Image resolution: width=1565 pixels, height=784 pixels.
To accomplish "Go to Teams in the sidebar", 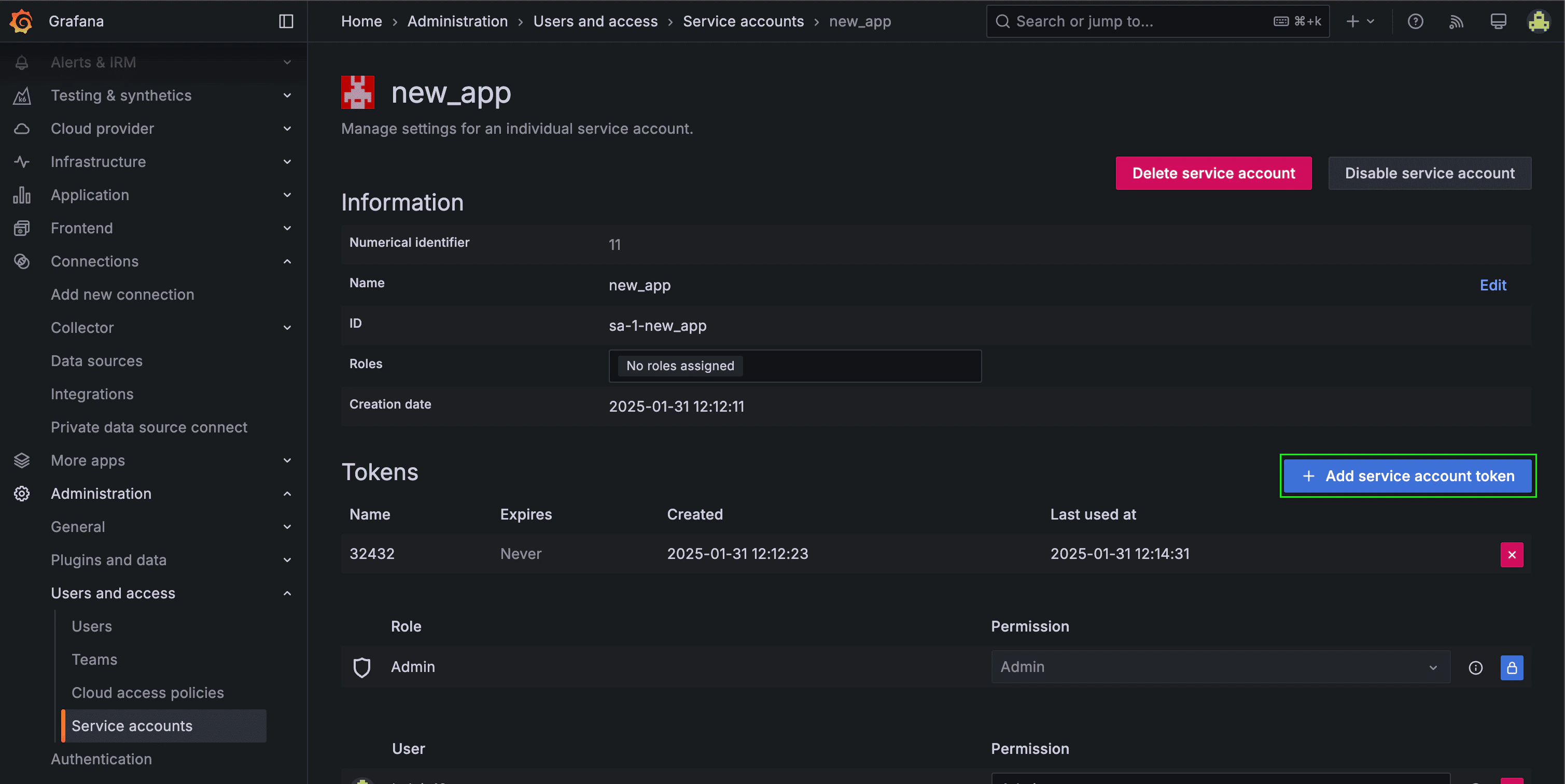I will 94,660.
